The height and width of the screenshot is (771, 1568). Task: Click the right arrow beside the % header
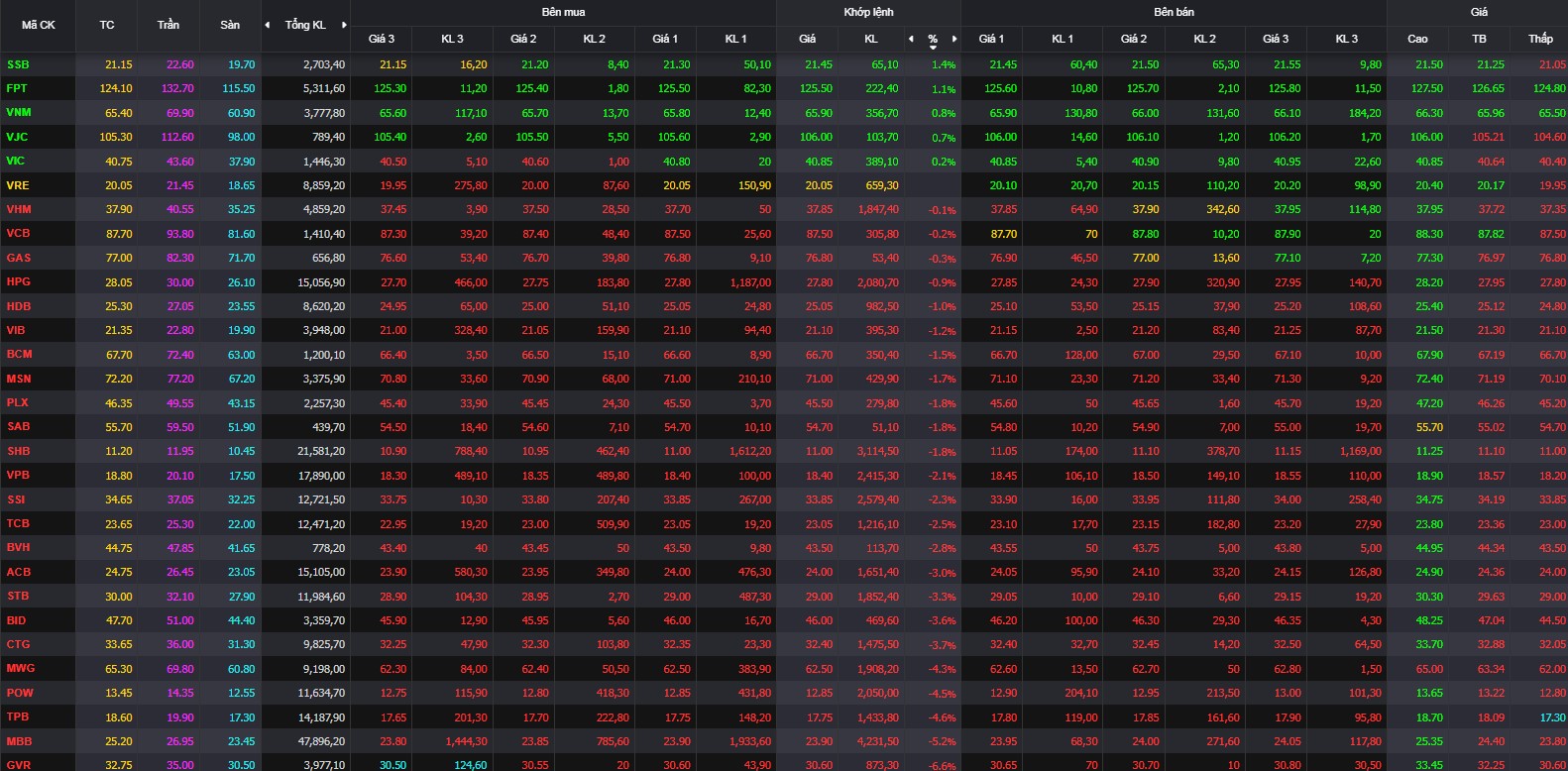(x=954, y=39)
